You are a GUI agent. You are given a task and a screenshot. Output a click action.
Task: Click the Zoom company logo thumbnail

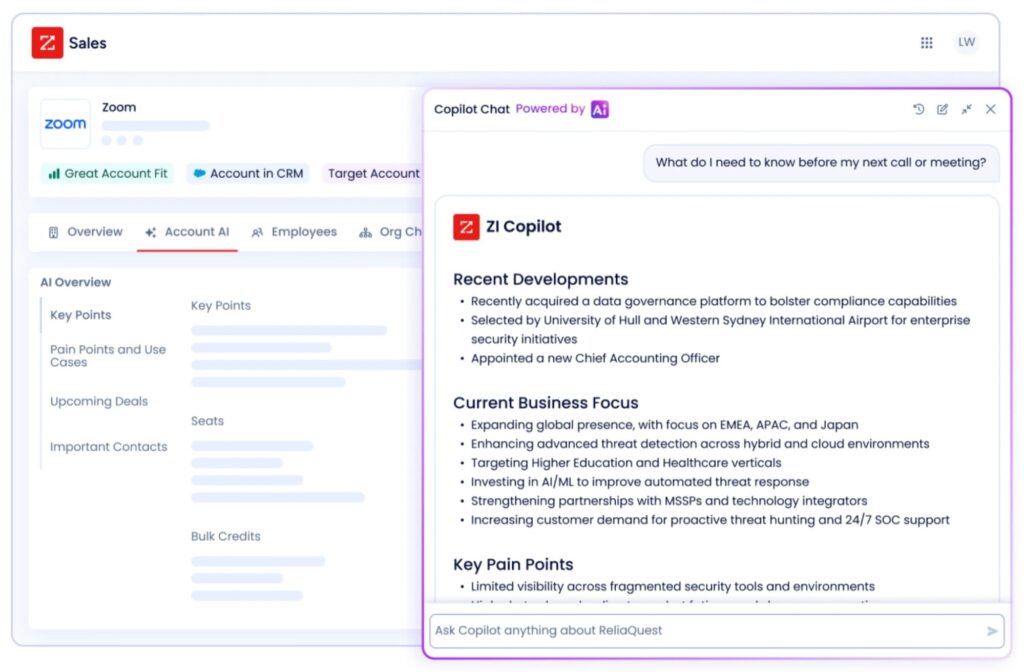[x=65, y=124]
